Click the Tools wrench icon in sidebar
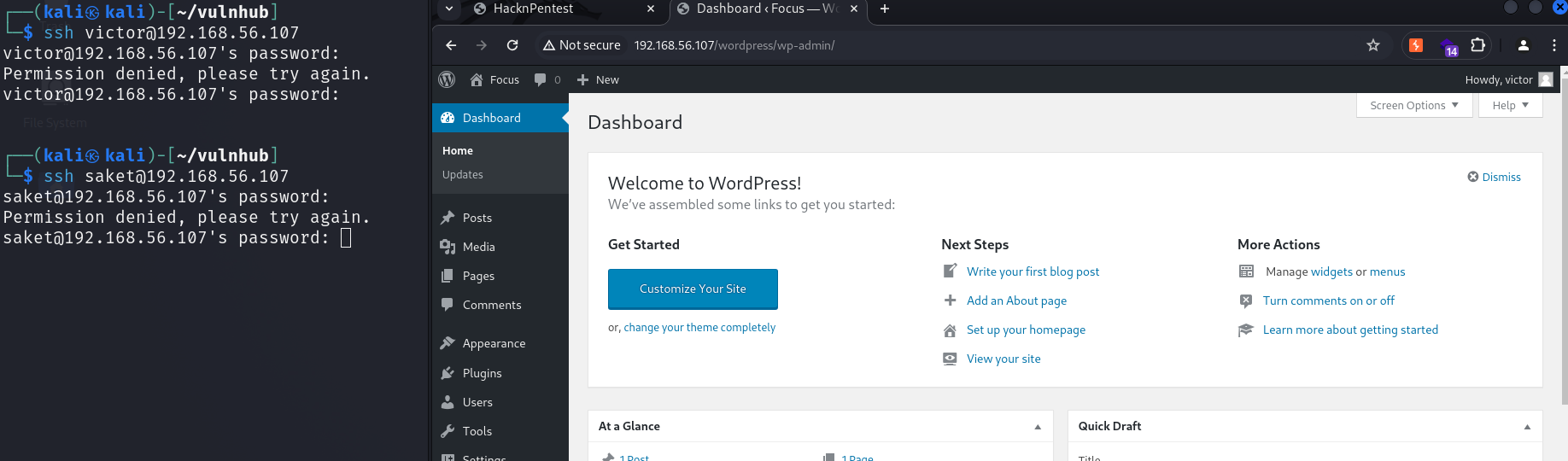Screen dimensions: 1568x461 click(x=448, y=431)
